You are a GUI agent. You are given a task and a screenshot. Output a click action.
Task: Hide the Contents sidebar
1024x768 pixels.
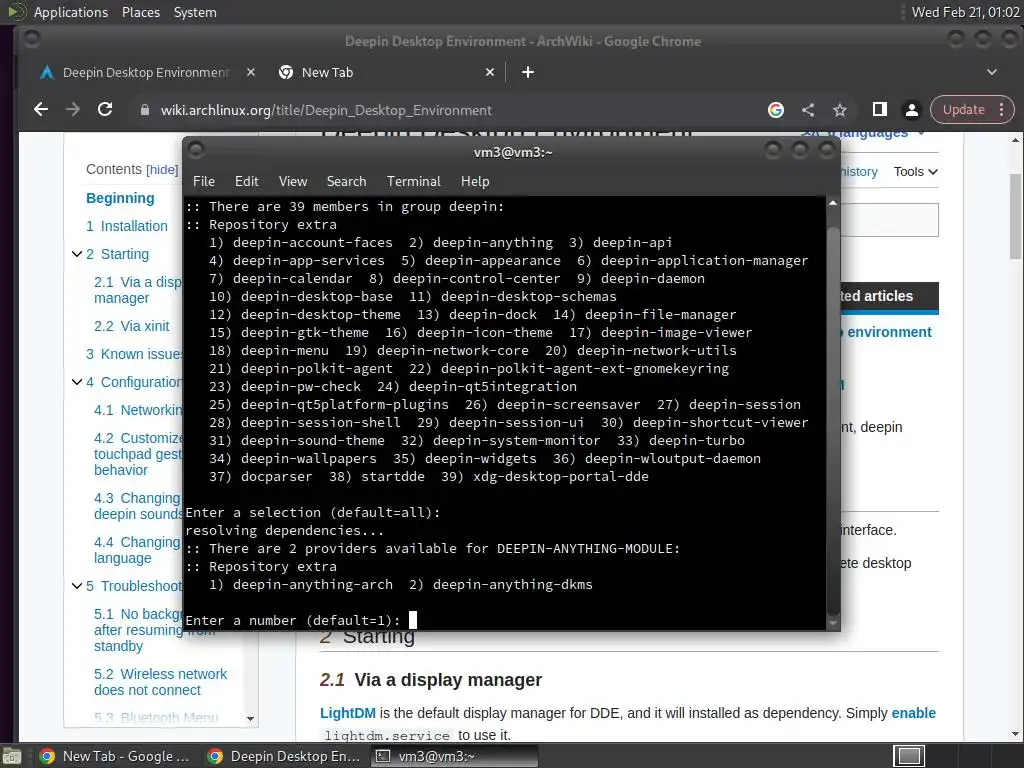pos(162,170)
